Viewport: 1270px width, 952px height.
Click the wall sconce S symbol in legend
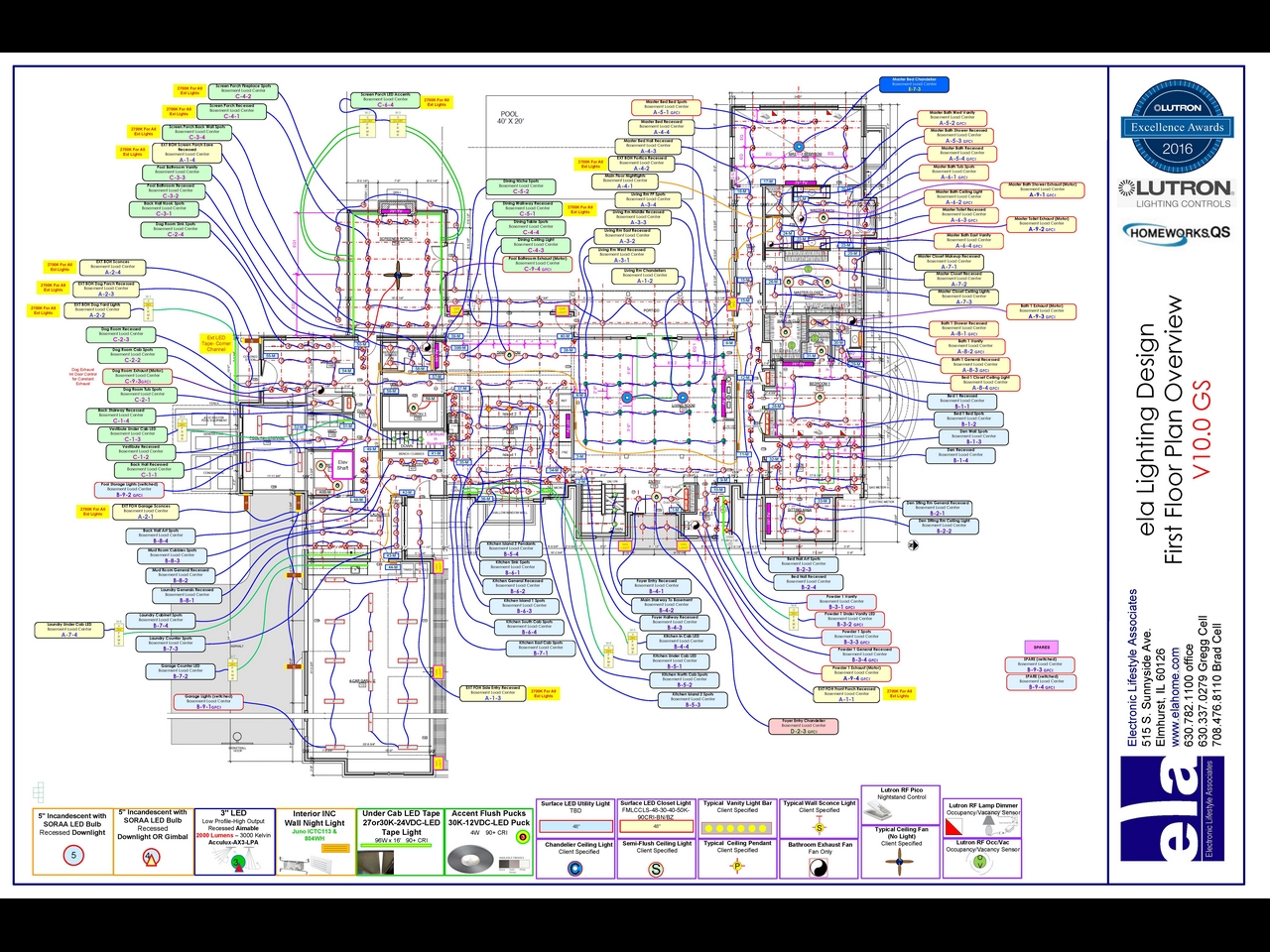(x=820, y=827)
